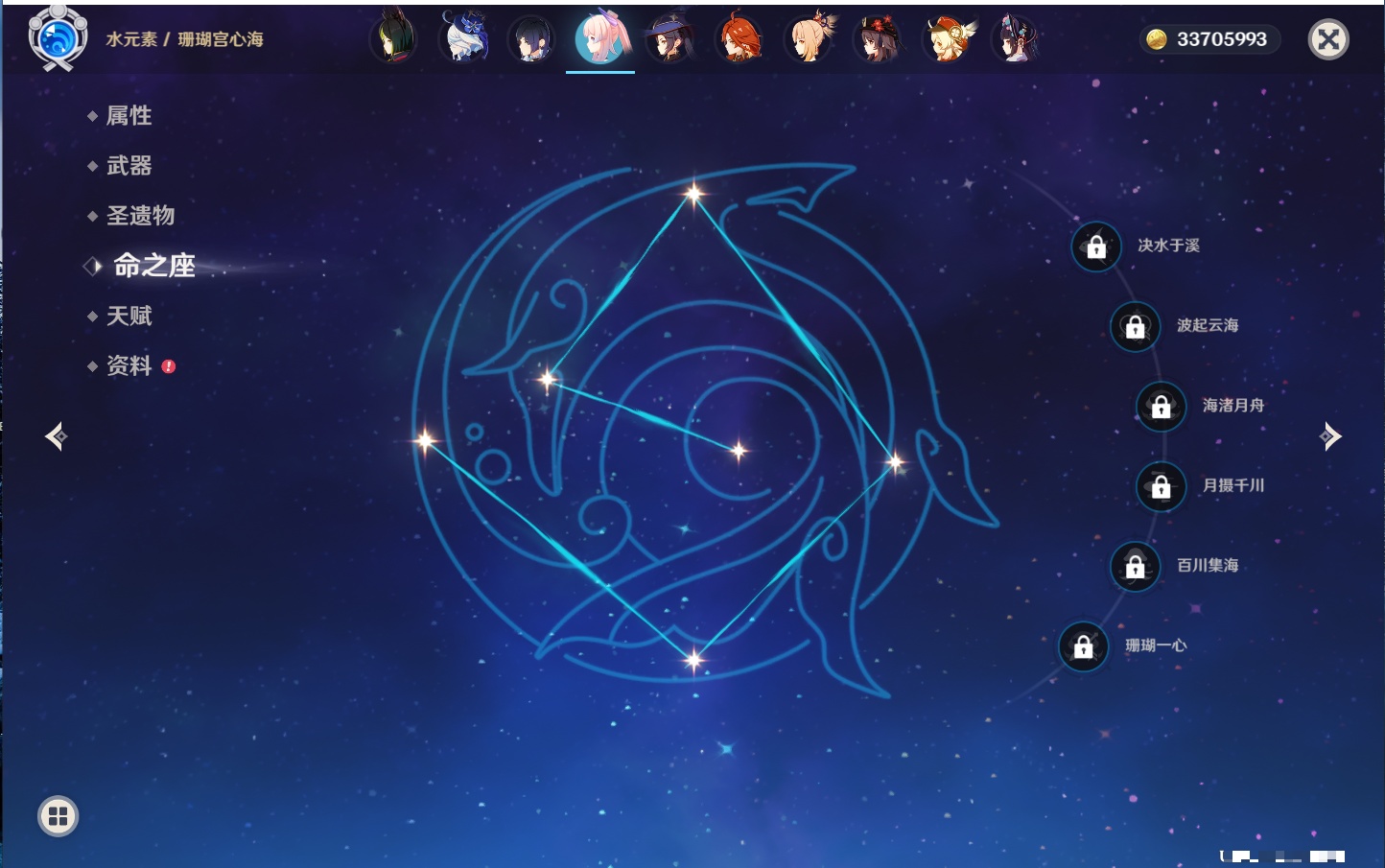Open the locked 波起云海 constellation node
This screenshot has width=1385, height=868.
(x=1135, y=326)
